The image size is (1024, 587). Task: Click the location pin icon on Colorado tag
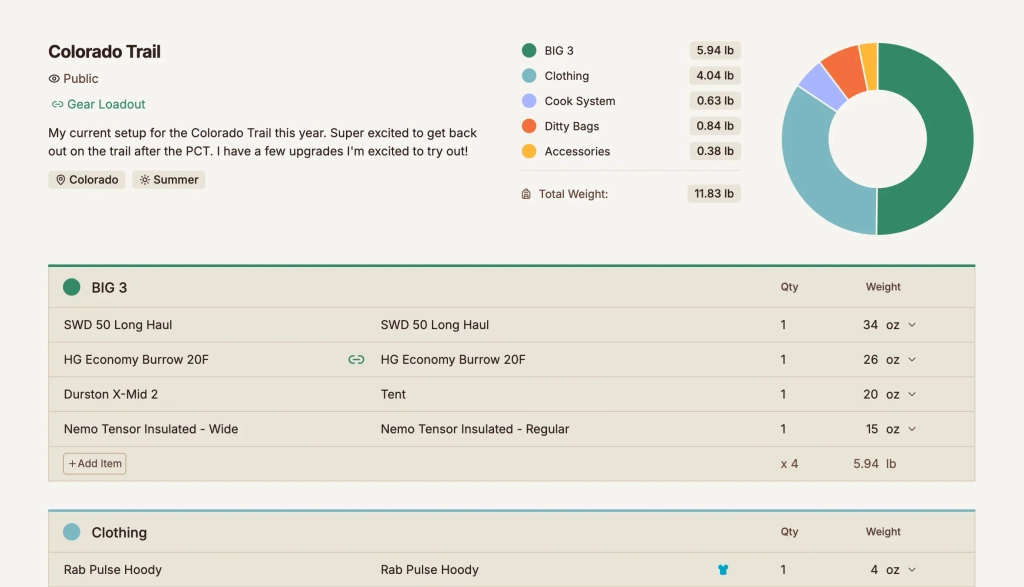coord(60,180)
